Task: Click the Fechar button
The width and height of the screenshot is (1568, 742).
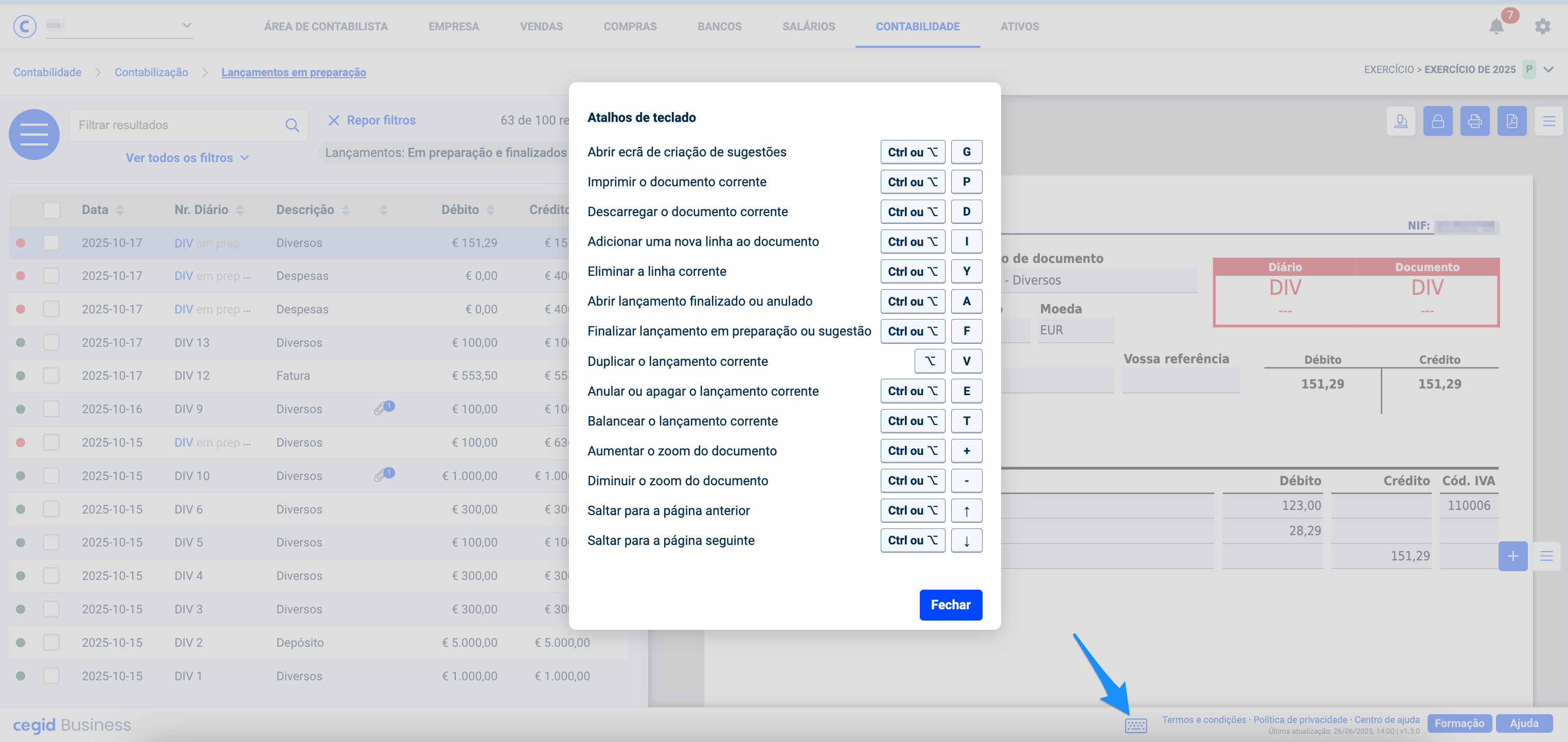Action: (x=950, y=605)
